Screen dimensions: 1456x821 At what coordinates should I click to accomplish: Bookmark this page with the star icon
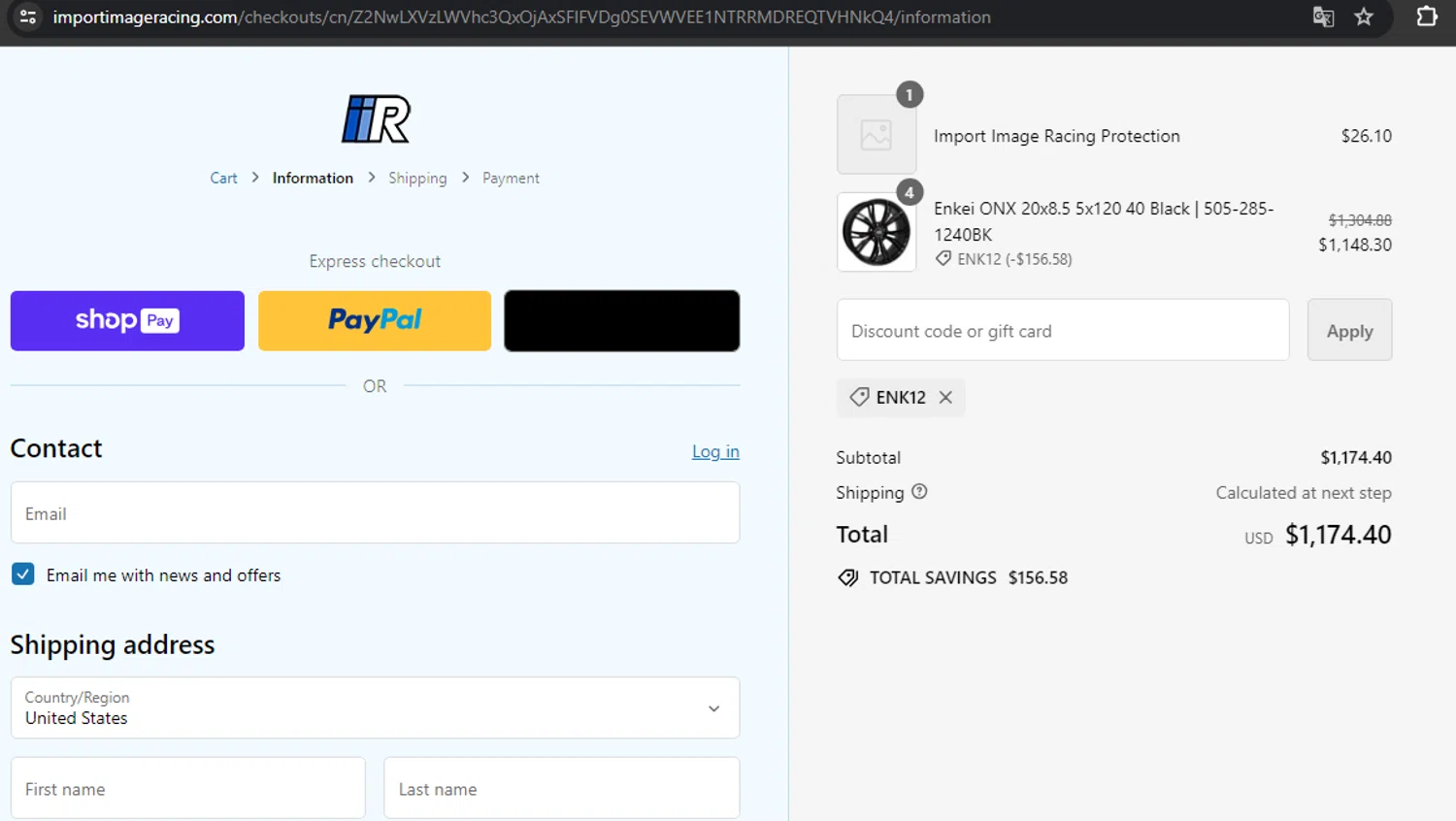tap(1364, 16)
